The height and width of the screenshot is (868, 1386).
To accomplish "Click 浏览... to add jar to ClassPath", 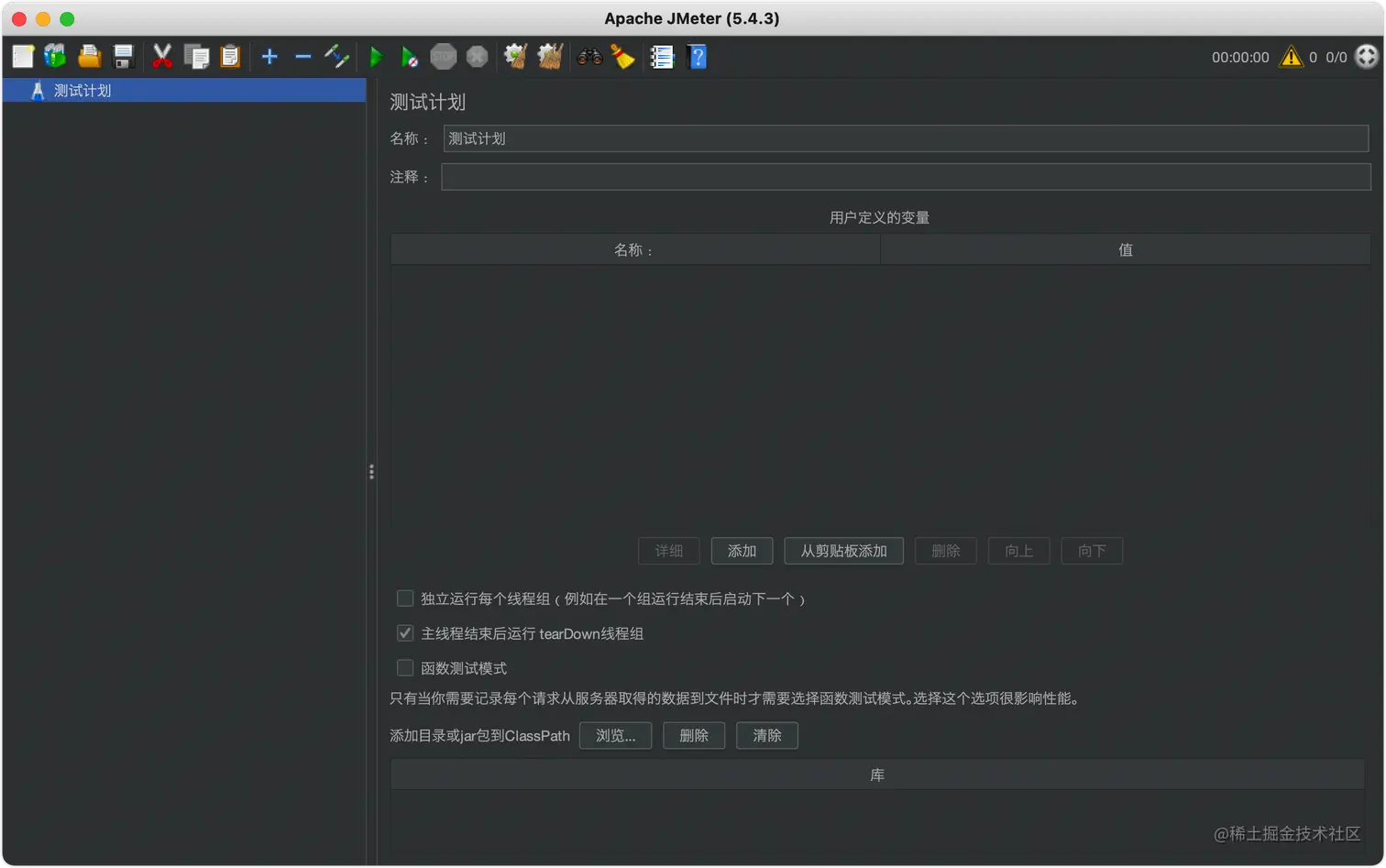I will (x=615, y=735).
